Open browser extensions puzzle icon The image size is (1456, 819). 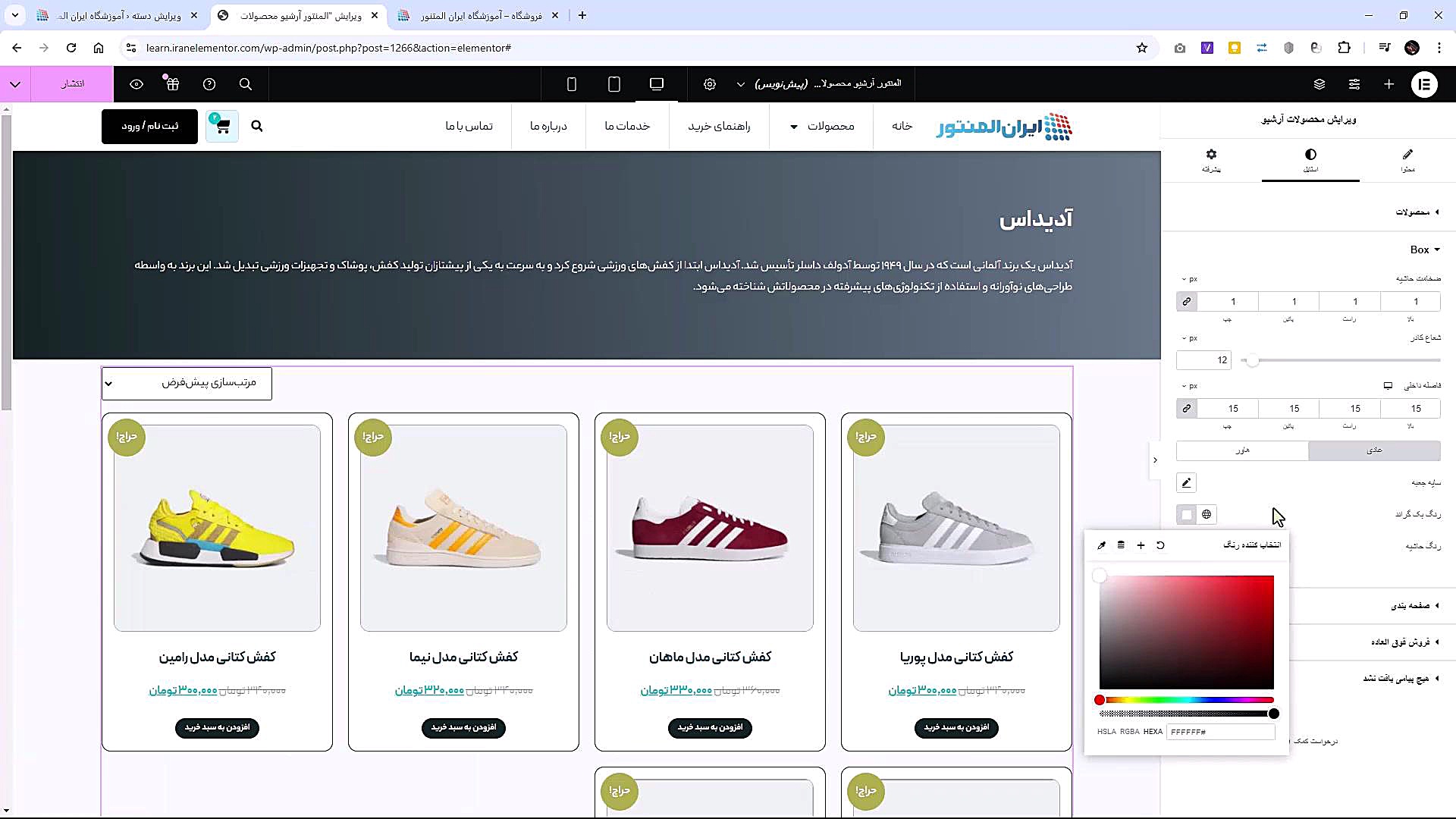pos(1344,48)
